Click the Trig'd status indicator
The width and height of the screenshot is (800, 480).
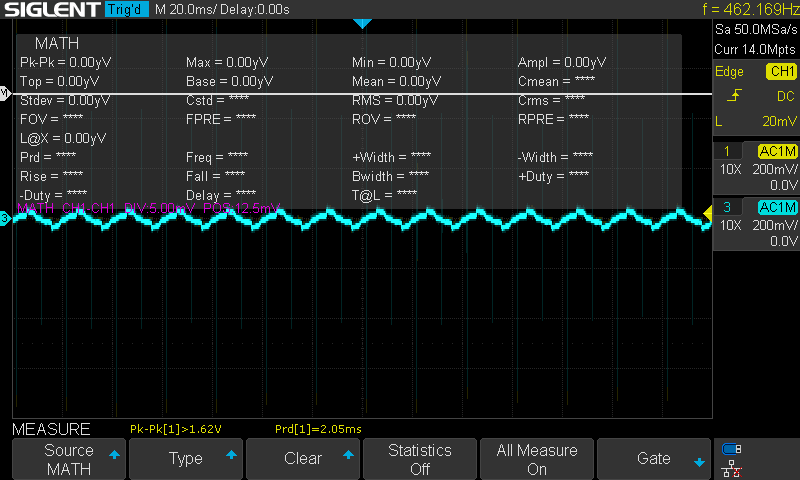click(x=127, y=9)
